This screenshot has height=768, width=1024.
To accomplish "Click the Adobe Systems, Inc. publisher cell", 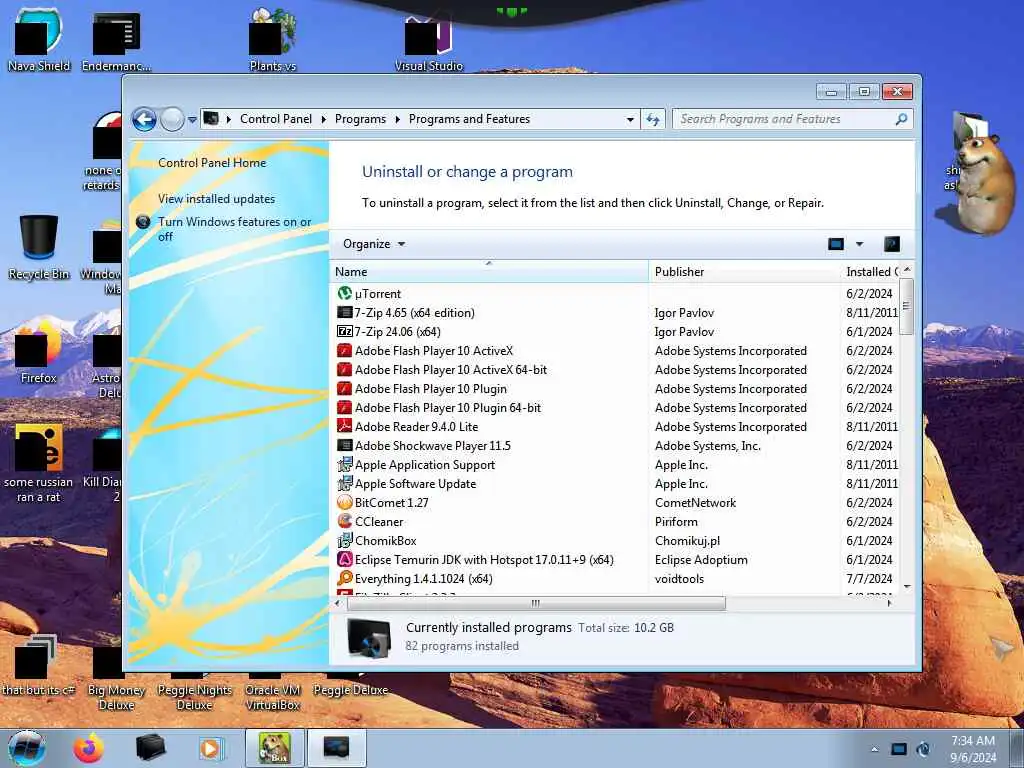I will [707, 445].
